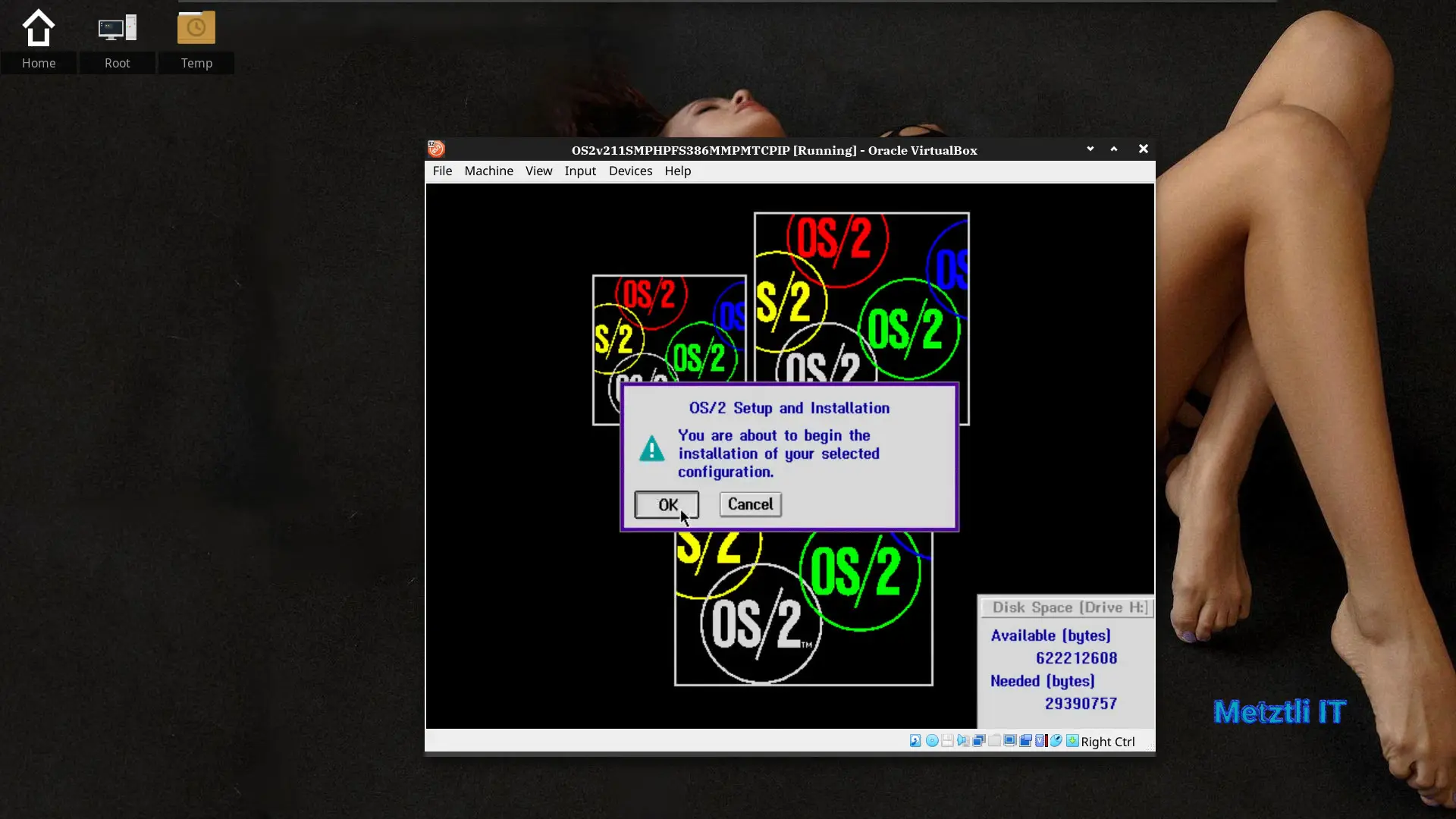Viewport: 1456px width, 819px height.
Task: Click the network adapter status icon
Action: coord(979,741)
